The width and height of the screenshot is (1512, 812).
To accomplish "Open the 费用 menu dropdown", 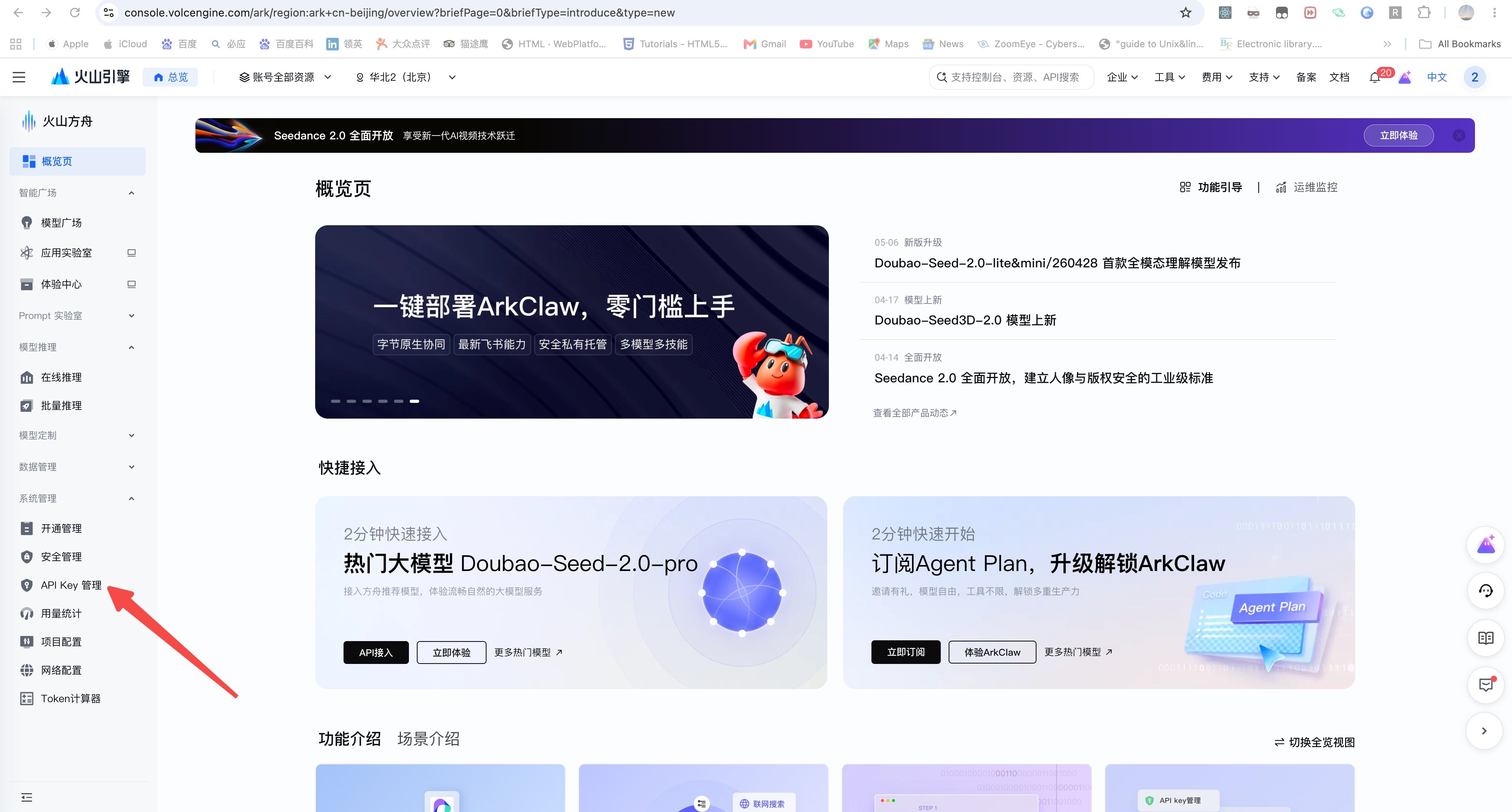I will (1217, 78).
